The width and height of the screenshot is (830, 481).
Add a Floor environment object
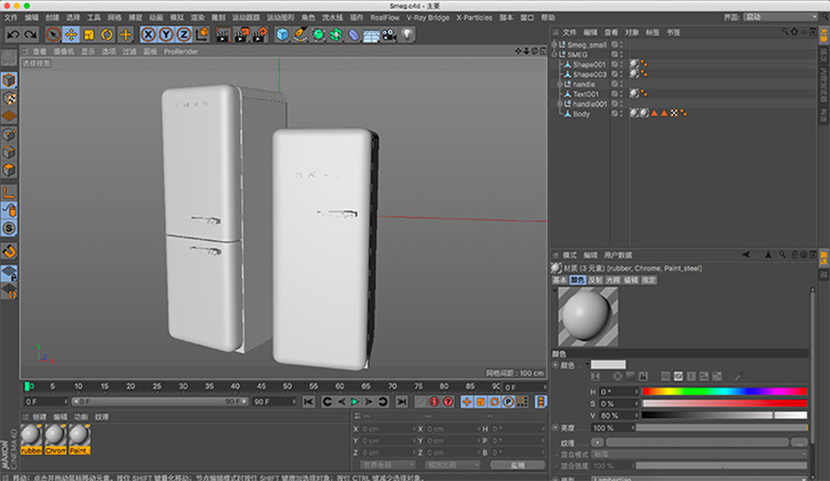(x=372, y=35)
